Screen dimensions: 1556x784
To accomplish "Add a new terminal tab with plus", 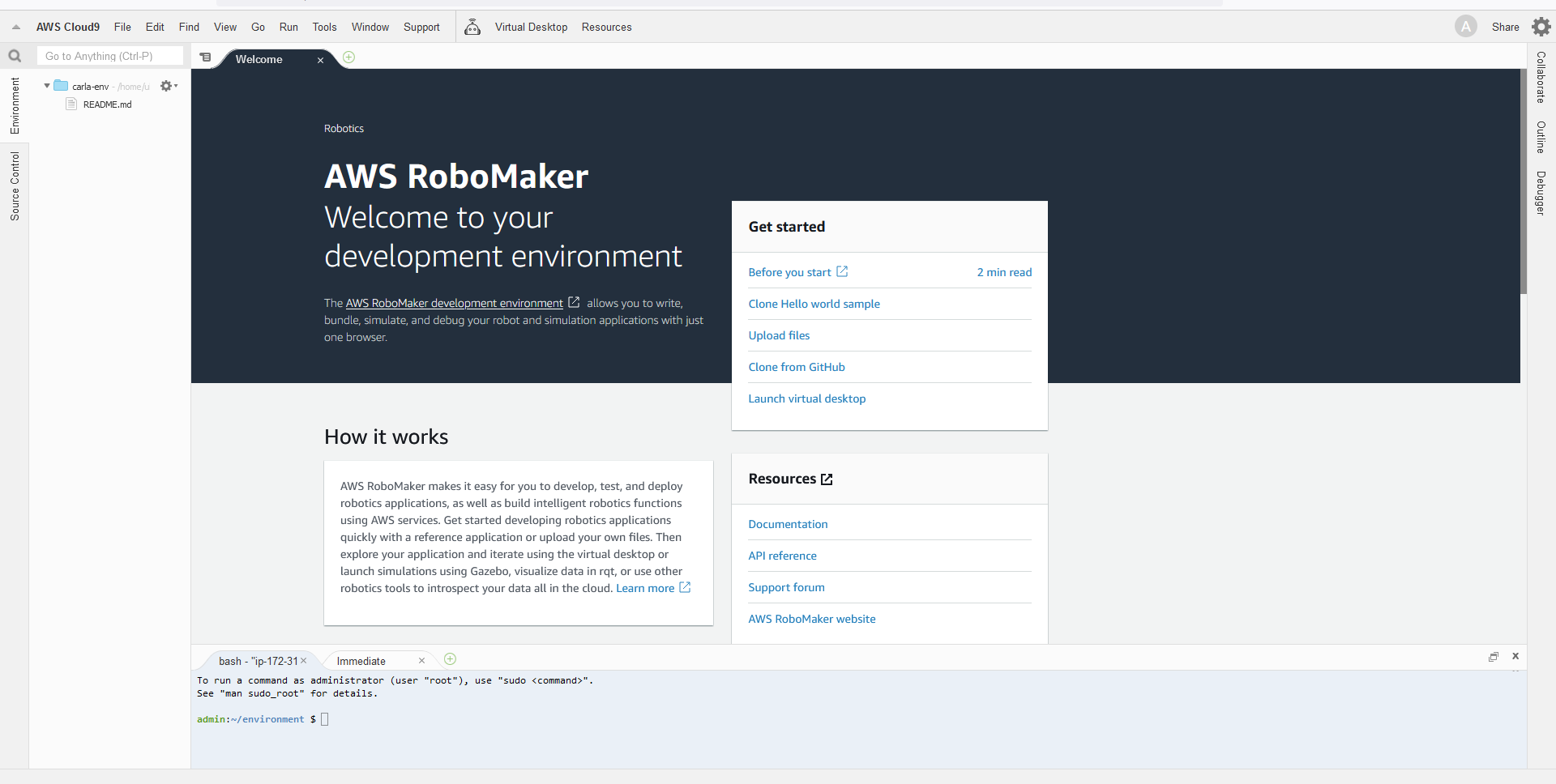I will (451, 659).
